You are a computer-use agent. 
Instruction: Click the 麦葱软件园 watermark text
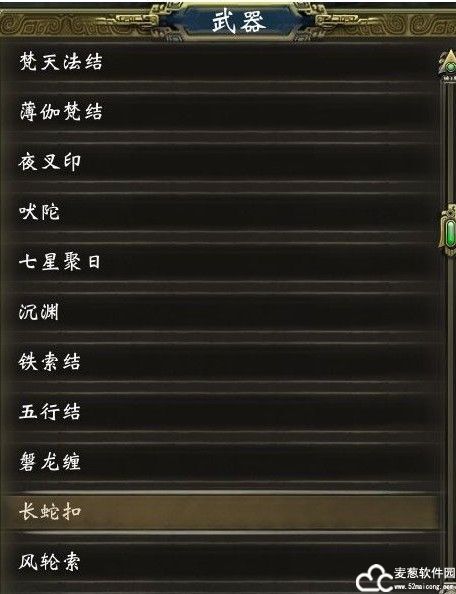pyautogui.click(x=424, y=574)
